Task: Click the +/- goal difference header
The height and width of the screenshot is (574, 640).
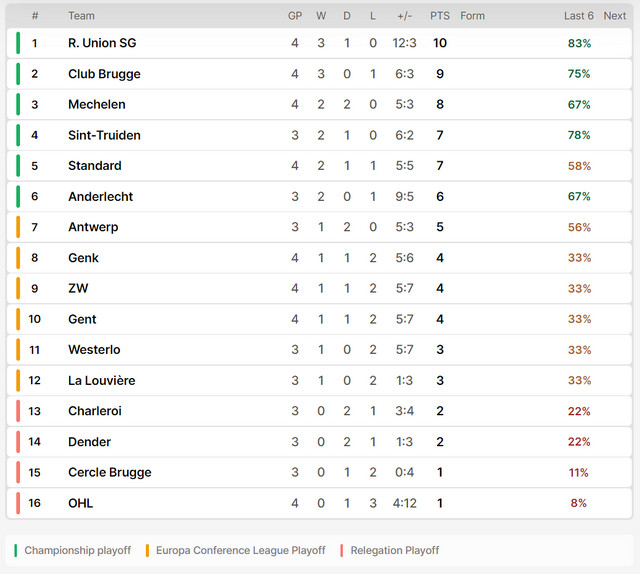Action: click(404, 16)
